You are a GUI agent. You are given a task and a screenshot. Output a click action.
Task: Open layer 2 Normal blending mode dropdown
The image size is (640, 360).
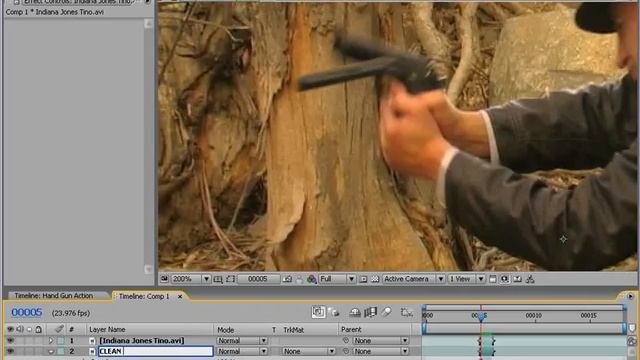(x=242, y=351)
